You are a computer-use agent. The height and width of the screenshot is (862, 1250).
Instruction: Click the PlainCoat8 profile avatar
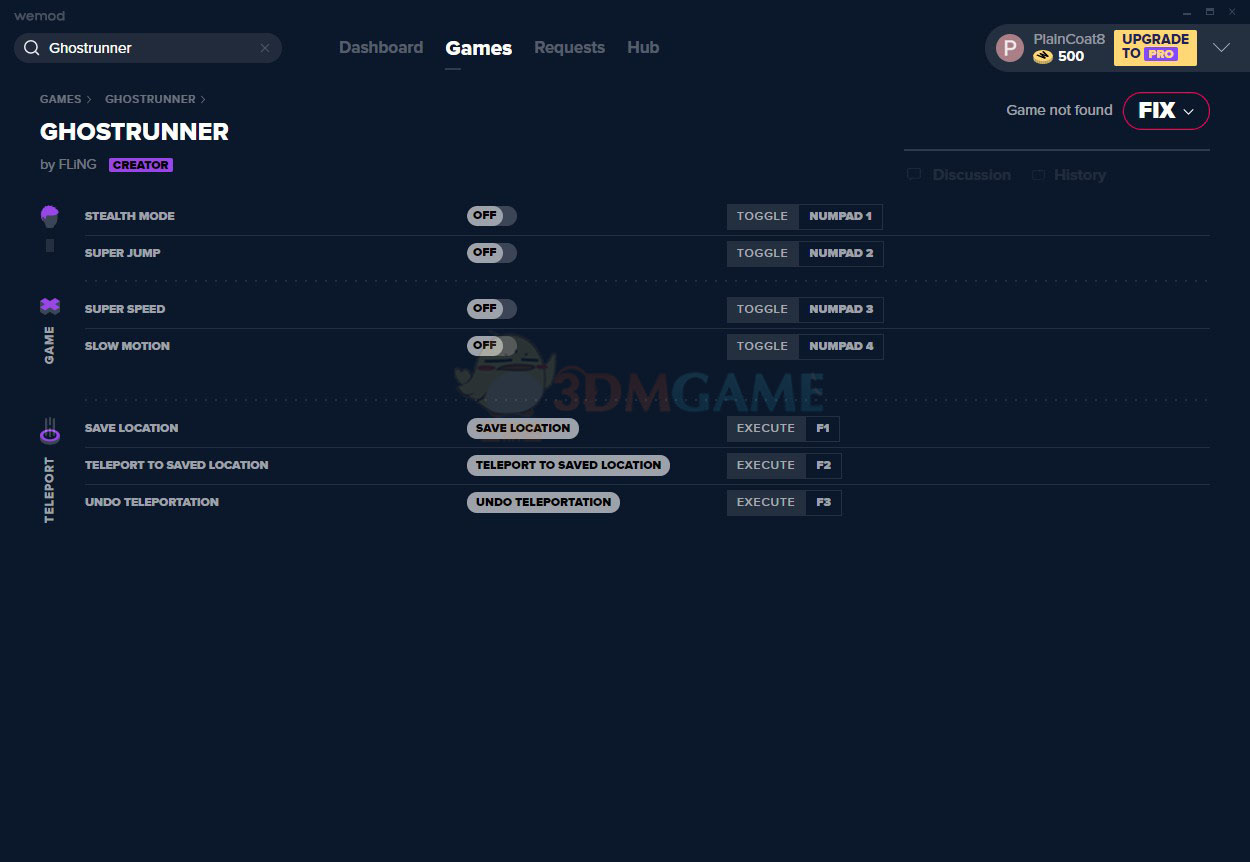point(1010,48)
